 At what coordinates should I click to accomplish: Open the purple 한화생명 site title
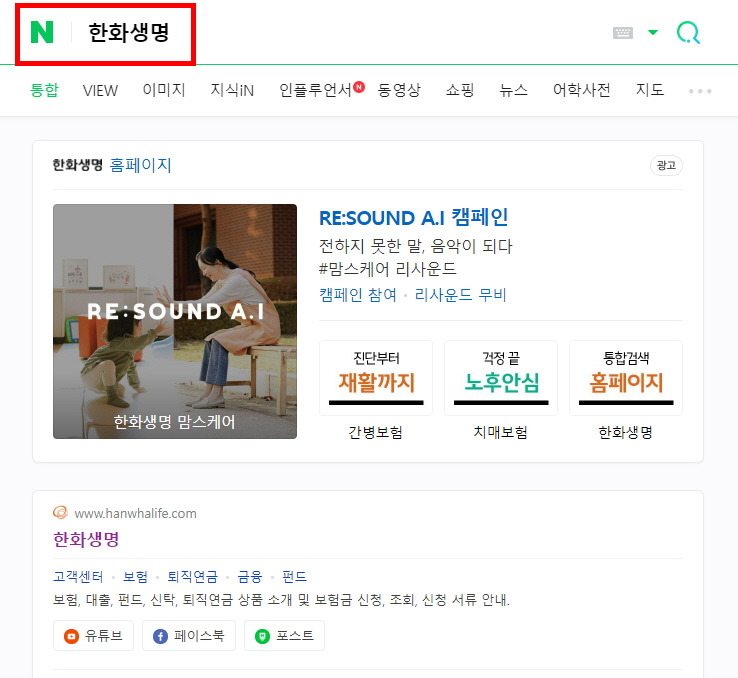(86, 539)
